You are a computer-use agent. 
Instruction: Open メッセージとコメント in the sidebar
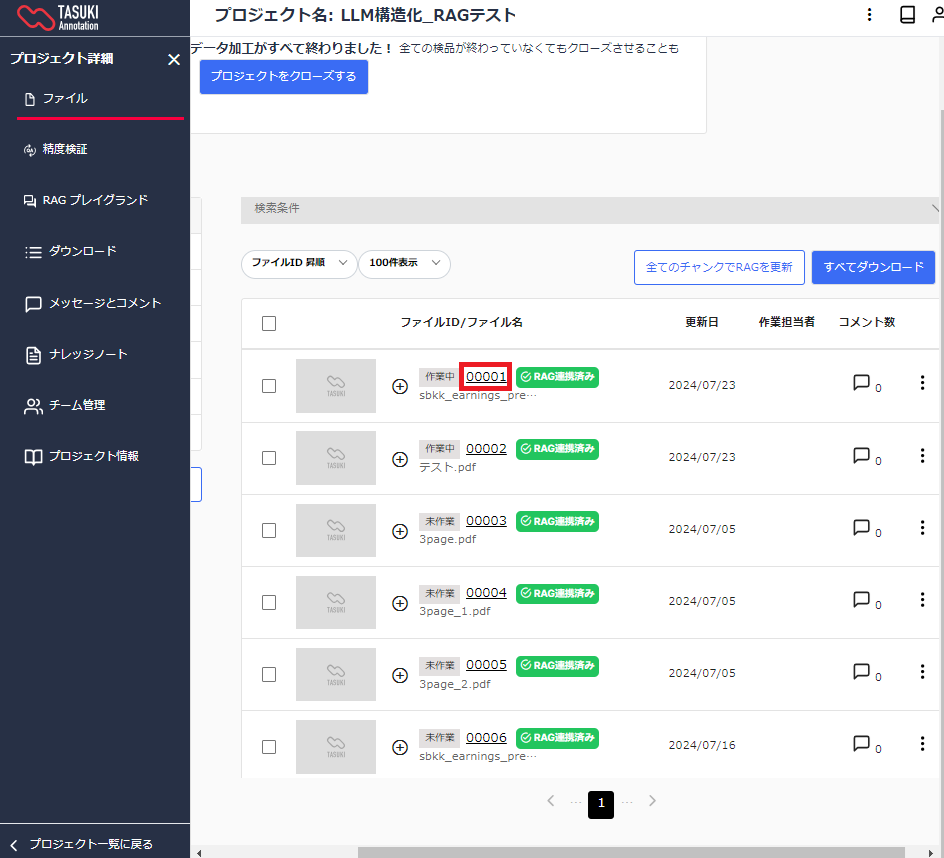coord(93,303)
